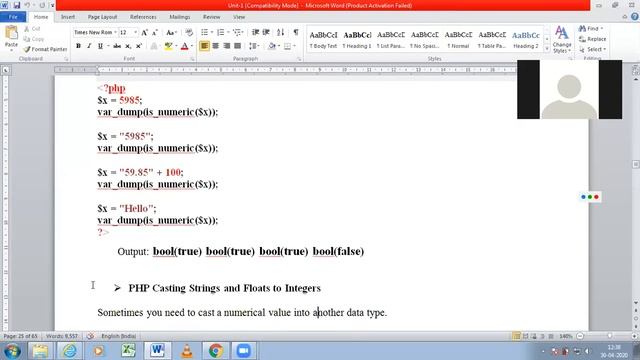Open Google Chrome from the taskbar

[x=216, y=351]
